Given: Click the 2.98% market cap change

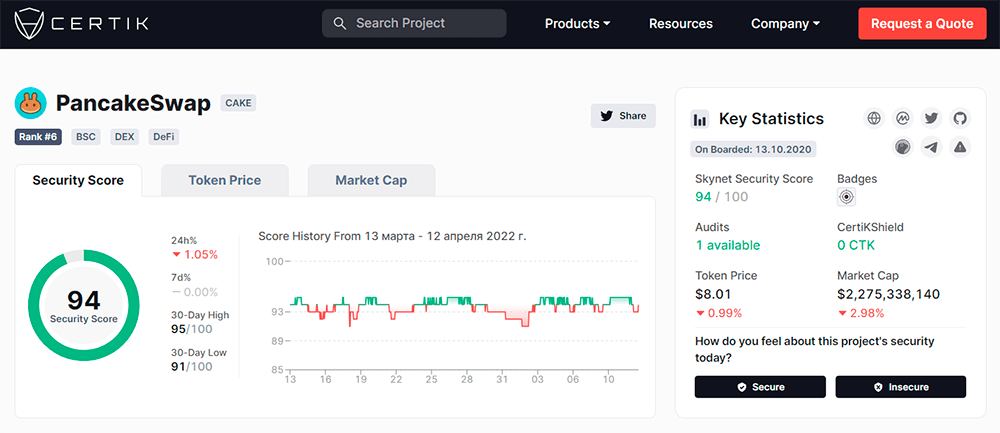Looking at the screenshot, I should tap(861, 313).
